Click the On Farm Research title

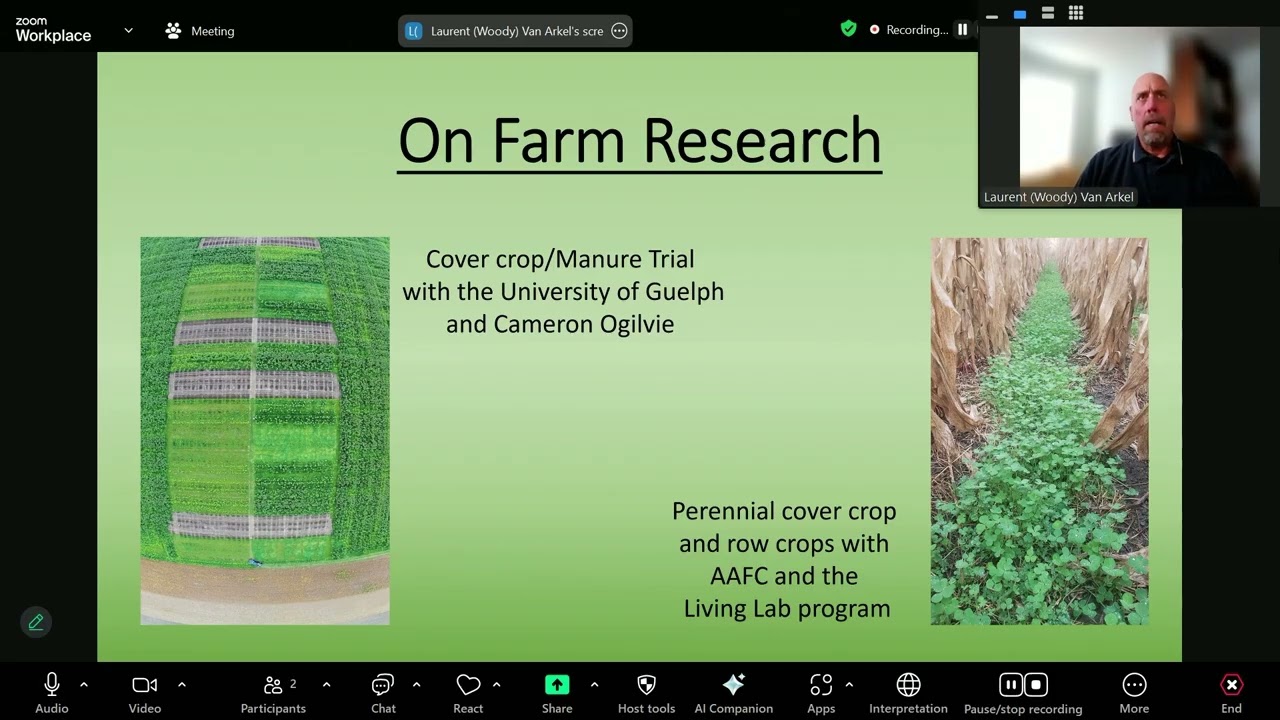(x=639, y=141)
